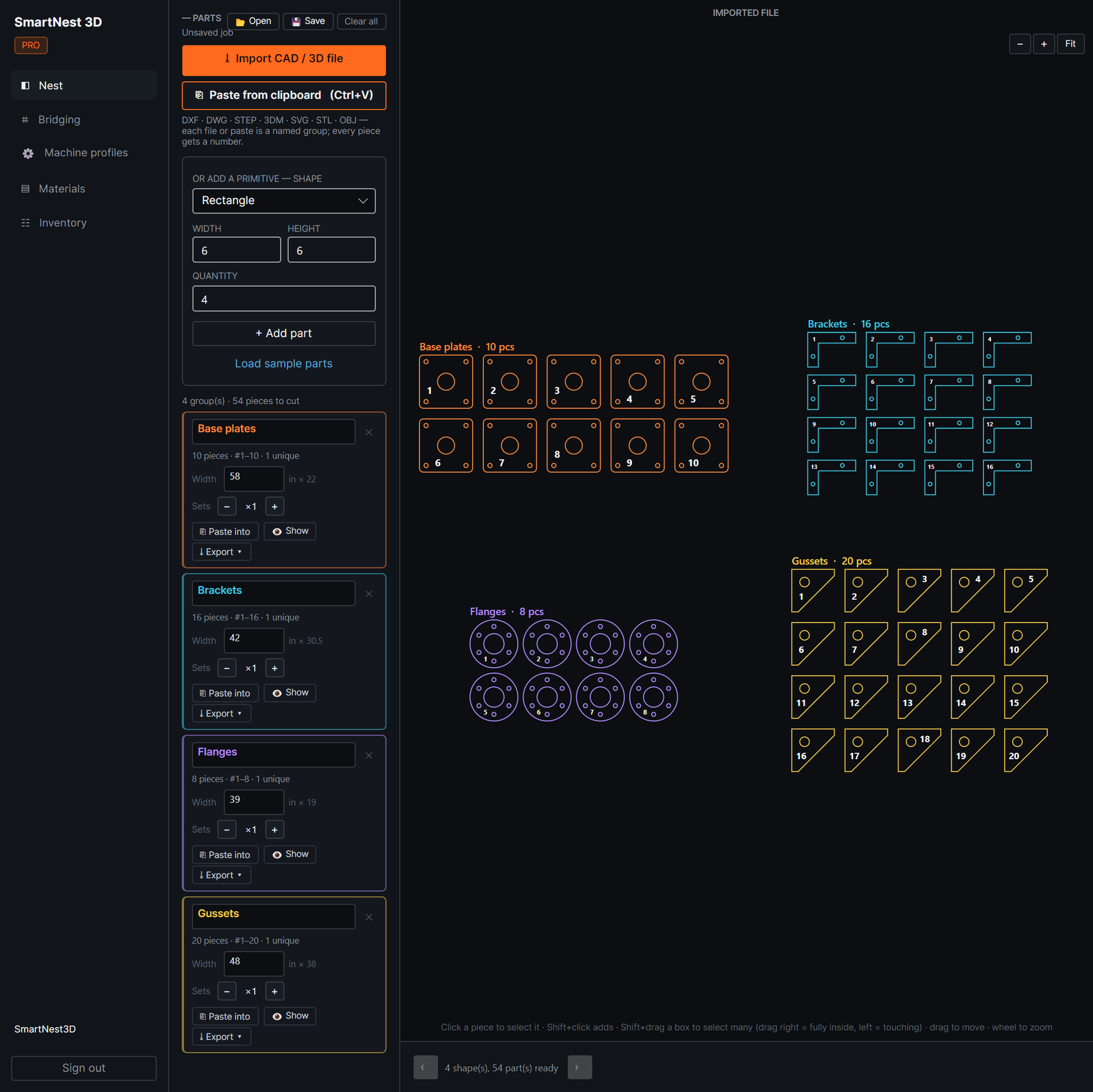The image size is (1093, 1092).
Task: Zoom in the preview canvas
Action: [1044, 44]
